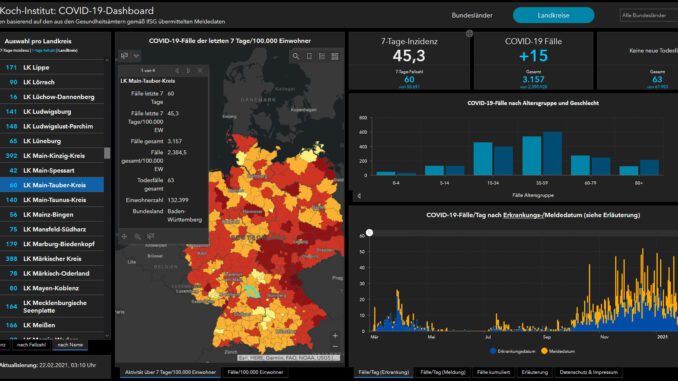
Task: Select LK Meißen in the list
Action: (x=52, y=325)
